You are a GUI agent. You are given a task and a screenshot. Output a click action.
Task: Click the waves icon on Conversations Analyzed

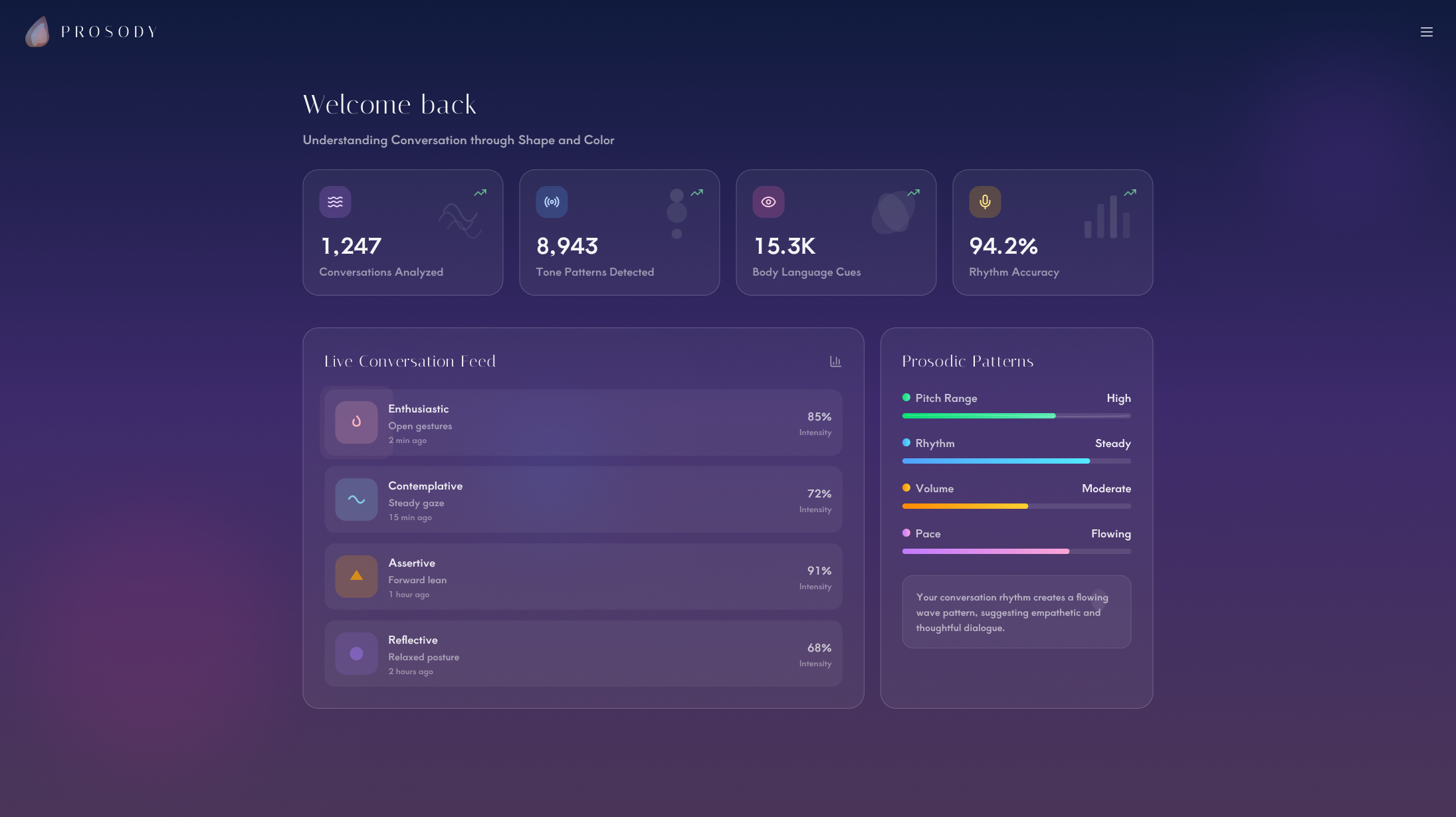(x=335, y=202)
